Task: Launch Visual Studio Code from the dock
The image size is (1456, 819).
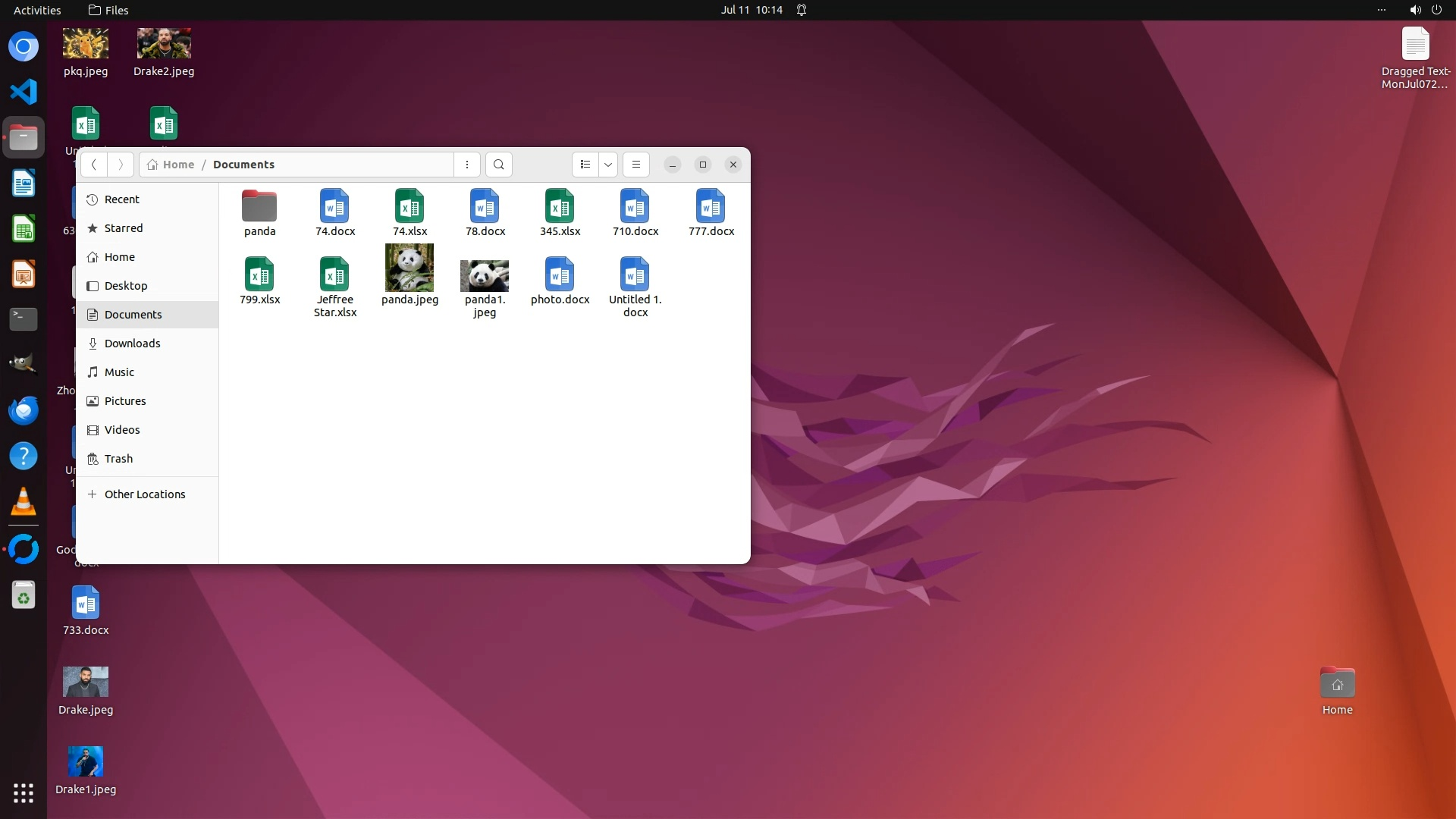Action: click(24, 92)
